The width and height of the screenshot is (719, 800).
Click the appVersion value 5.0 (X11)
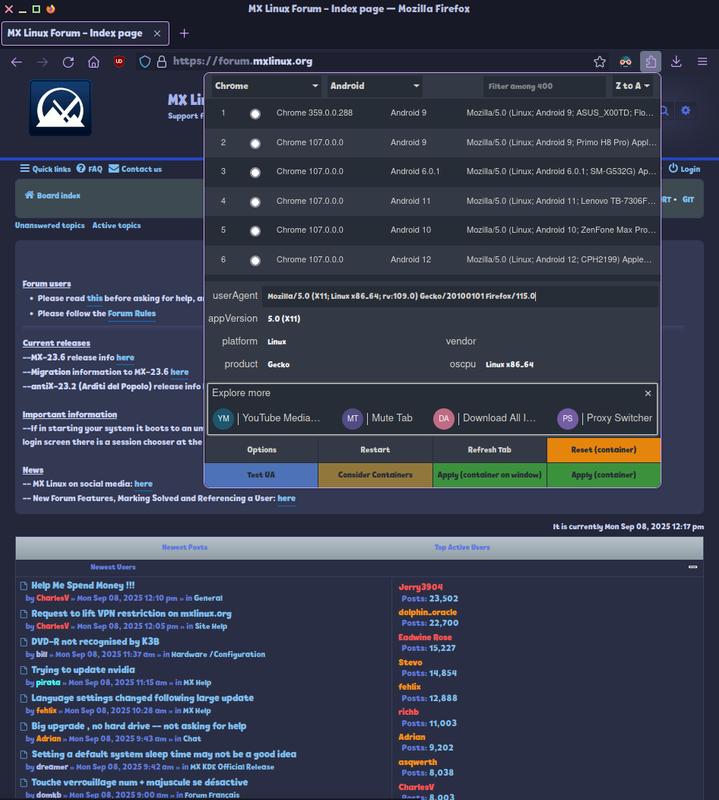[x=284, y=319]
